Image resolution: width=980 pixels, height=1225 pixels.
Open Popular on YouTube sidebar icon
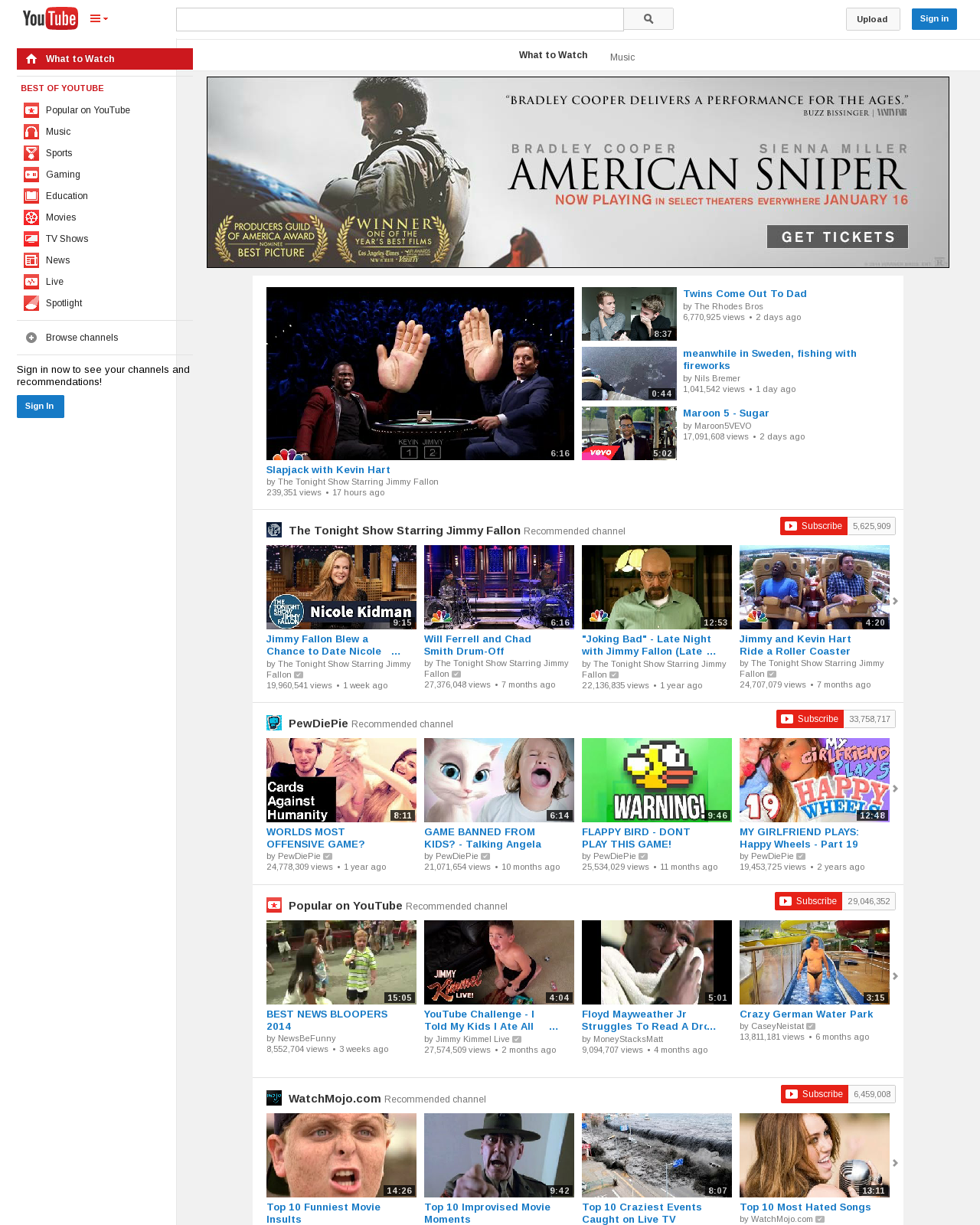click(x=31, y=110)
